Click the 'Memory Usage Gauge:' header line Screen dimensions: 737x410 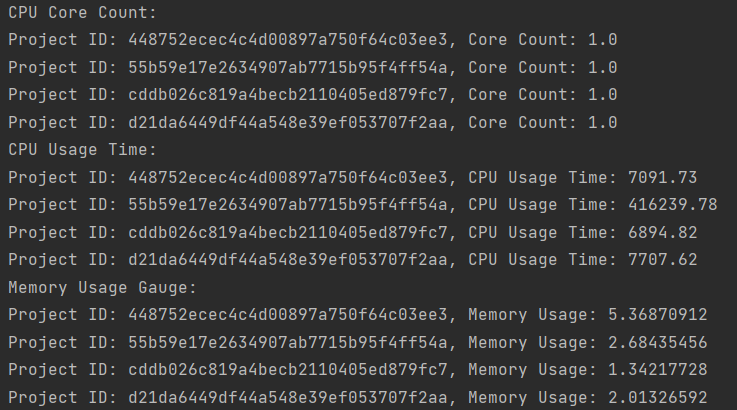coord(102,288)
